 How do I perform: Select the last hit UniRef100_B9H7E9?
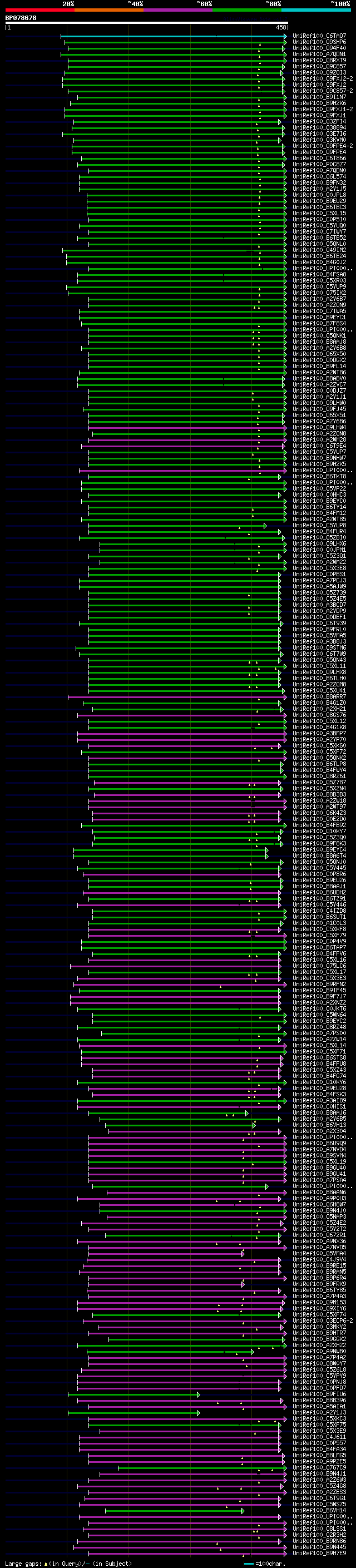coord(319,1553)
